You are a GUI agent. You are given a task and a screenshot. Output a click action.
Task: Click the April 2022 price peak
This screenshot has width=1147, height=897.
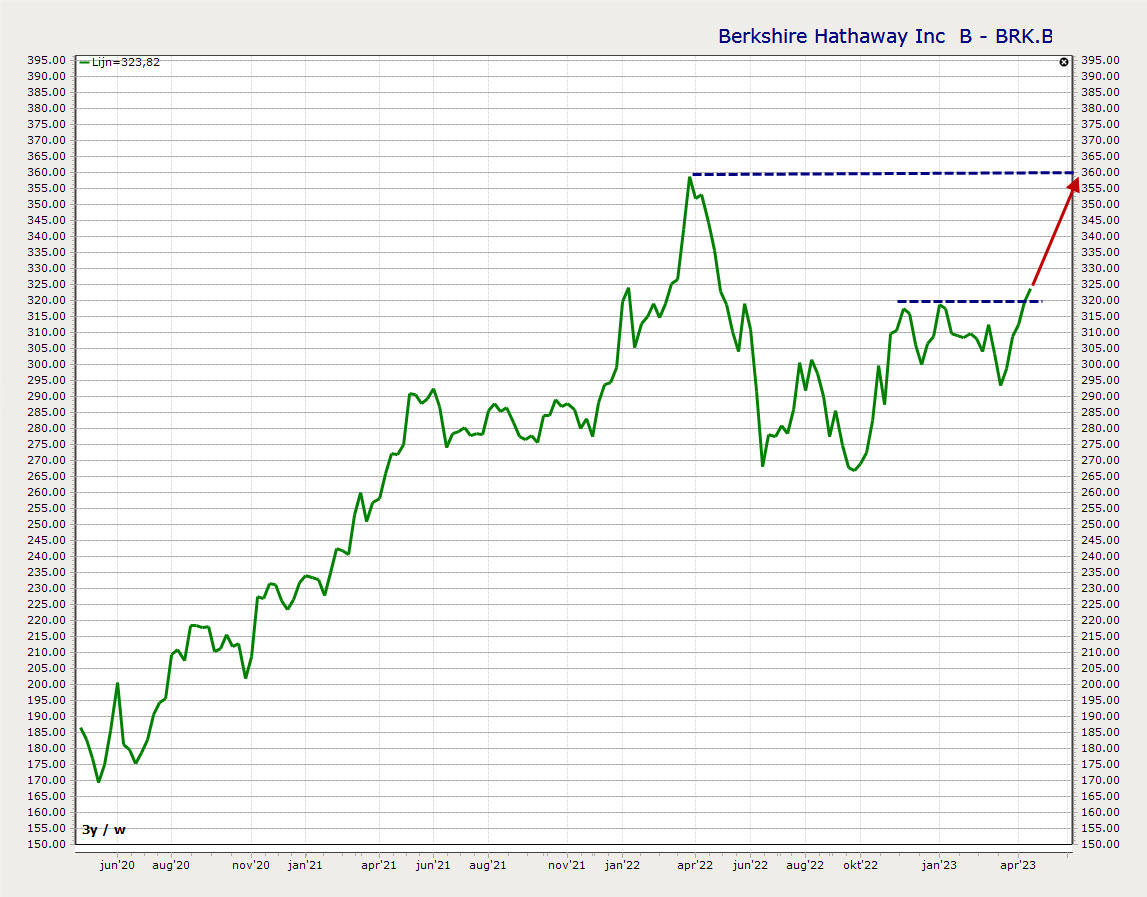point(689,178)
